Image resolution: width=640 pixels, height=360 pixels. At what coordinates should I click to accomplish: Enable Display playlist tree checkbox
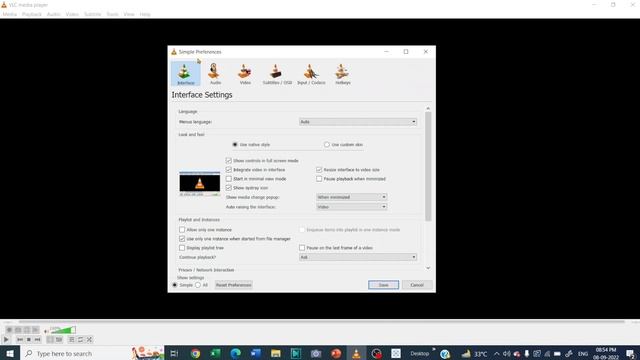tap(182, 248)
